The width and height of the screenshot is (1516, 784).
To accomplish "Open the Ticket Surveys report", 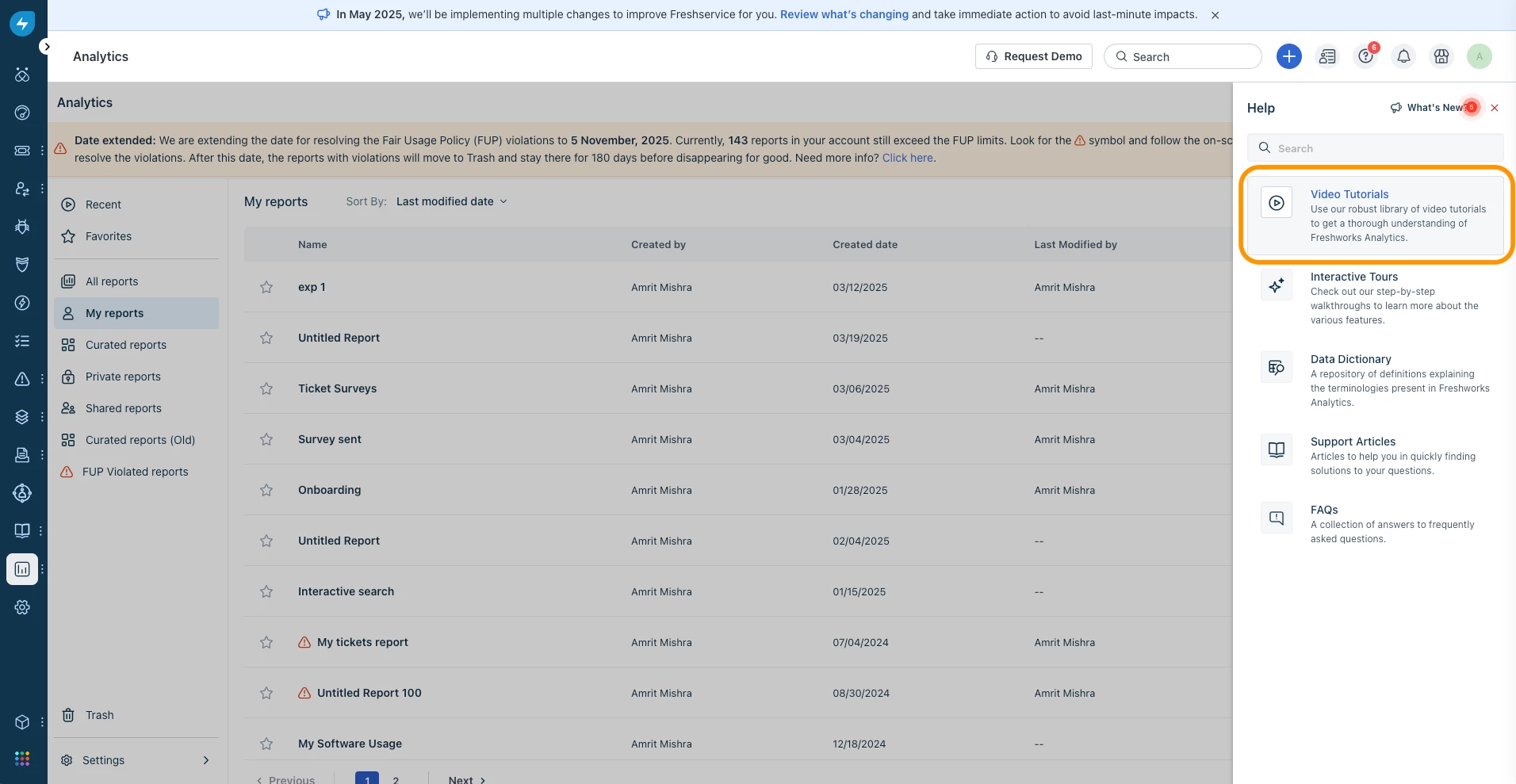I will pos(337,388).
